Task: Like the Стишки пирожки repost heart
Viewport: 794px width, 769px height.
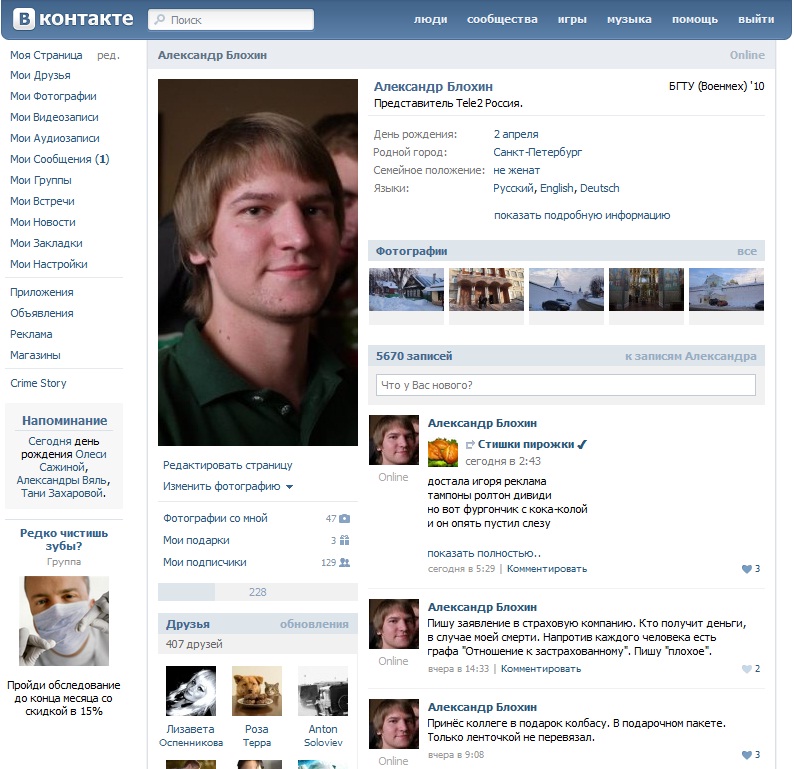Action: [x=746, y=569]
